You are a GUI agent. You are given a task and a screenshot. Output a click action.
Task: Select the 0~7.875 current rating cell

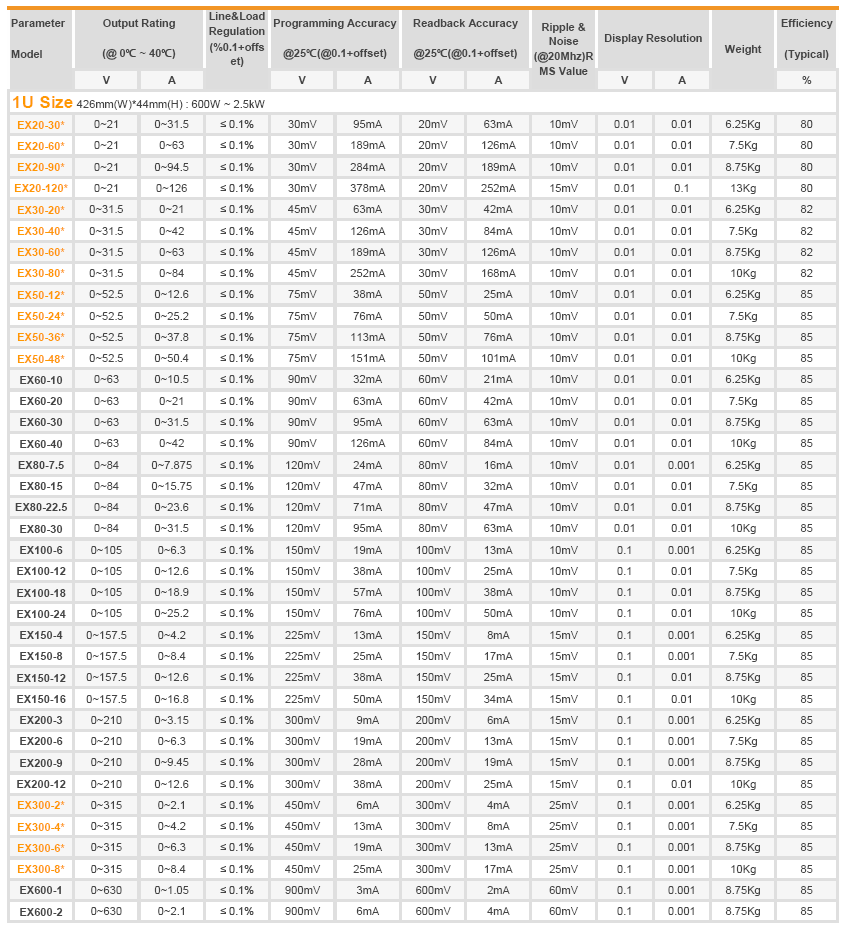172,465
